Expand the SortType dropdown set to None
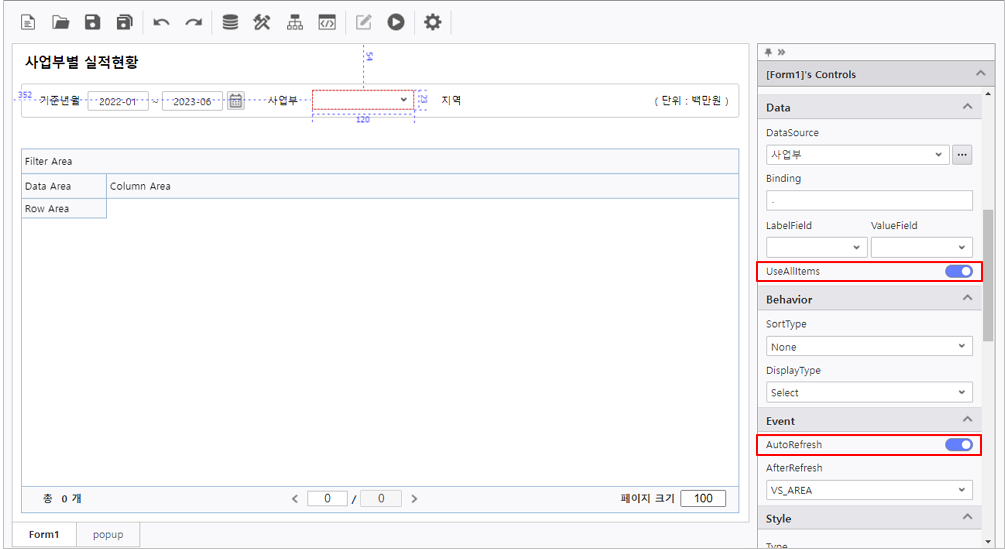The image size is (1005, 549). click(869, 347)
